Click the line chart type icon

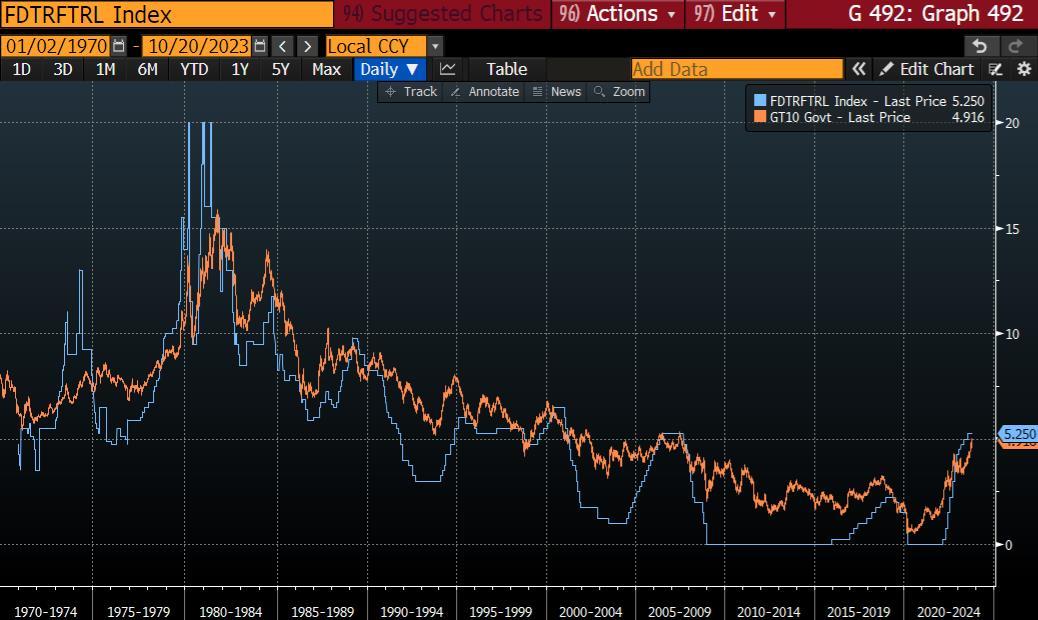[x=448, y=69]
